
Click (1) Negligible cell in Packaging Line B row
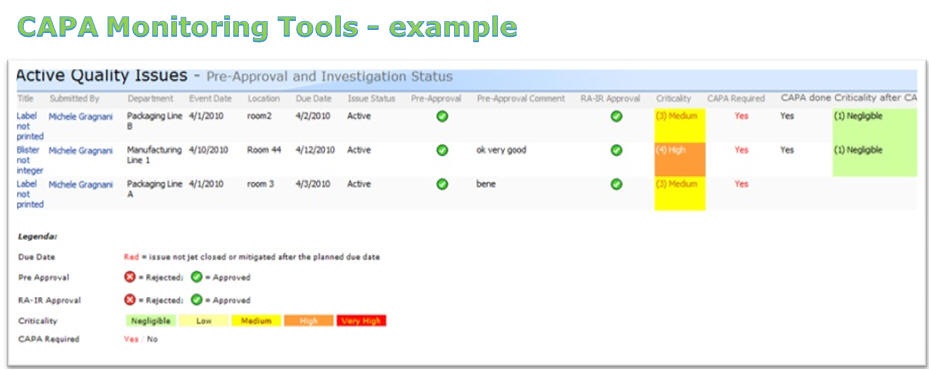click(874, 126)
